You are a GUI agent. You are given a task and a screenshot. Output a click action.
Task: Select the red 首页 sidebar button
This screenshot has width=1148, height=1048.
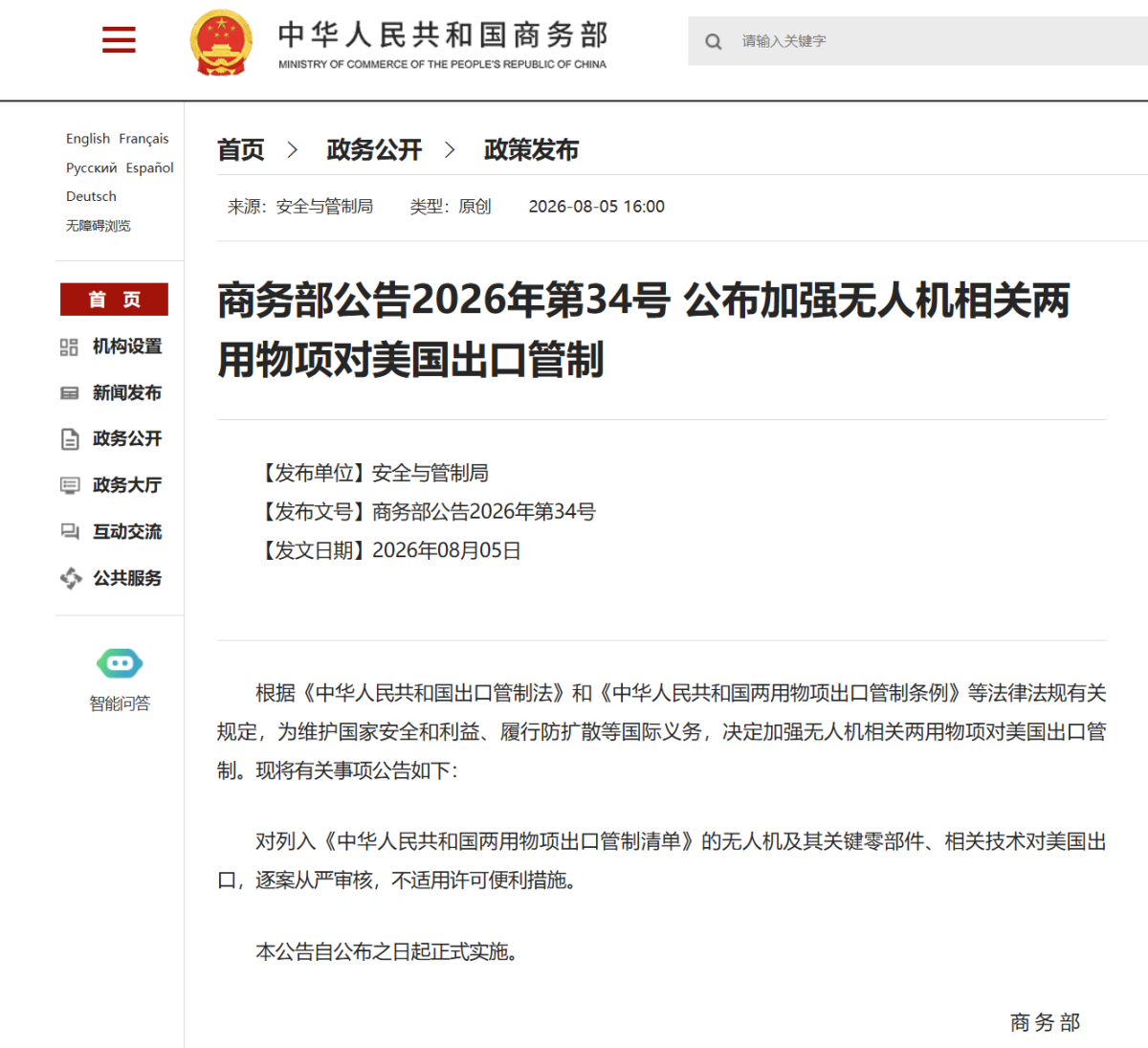[x=114, y=300]
